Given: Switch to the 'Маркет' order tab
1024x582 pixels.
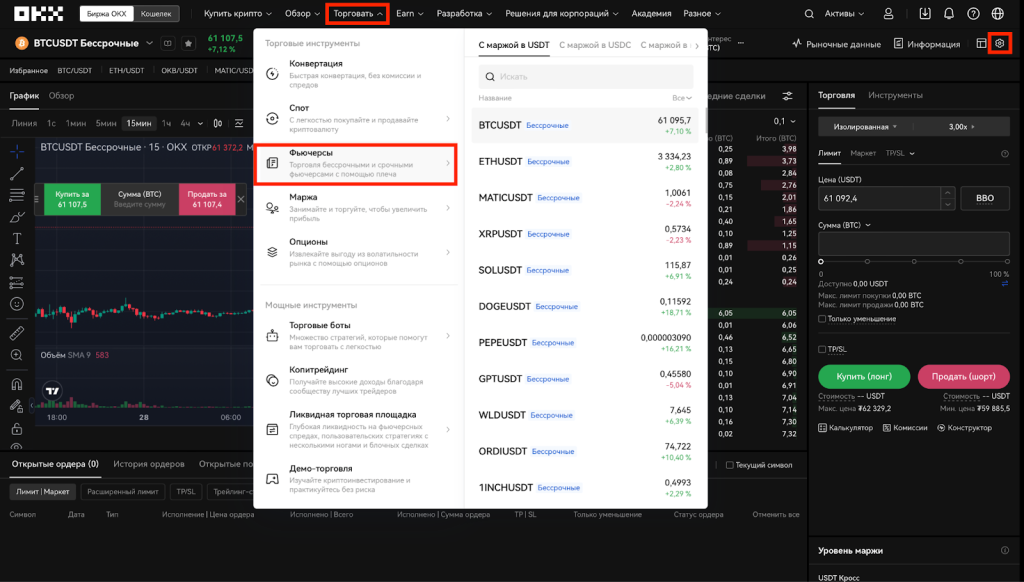Looking at the screenshot, I should [862, 153].
